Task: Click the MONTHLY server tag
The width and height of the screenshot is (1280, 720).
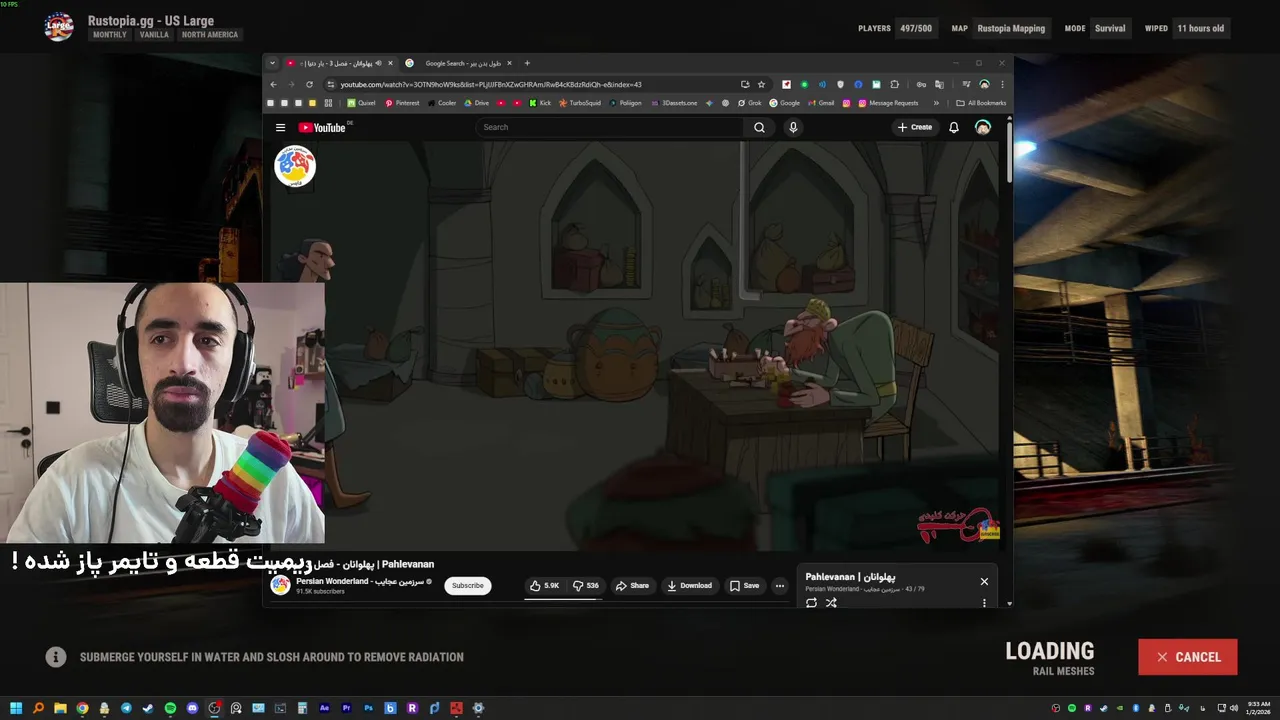Action: [110, 35]
